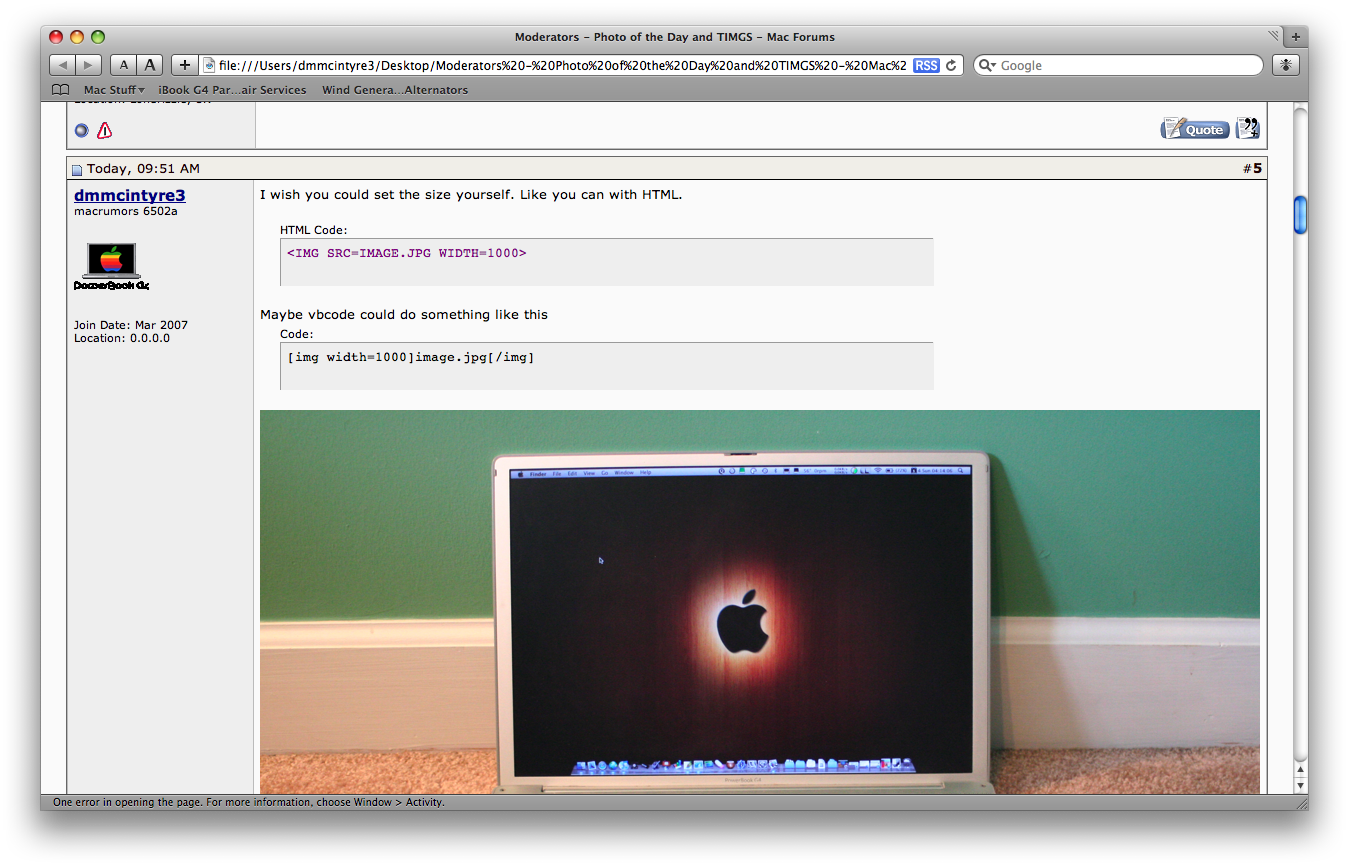Click the RSS badge in address bar
The width and height of the screenshot is (1349, 866).
(926, 65)
